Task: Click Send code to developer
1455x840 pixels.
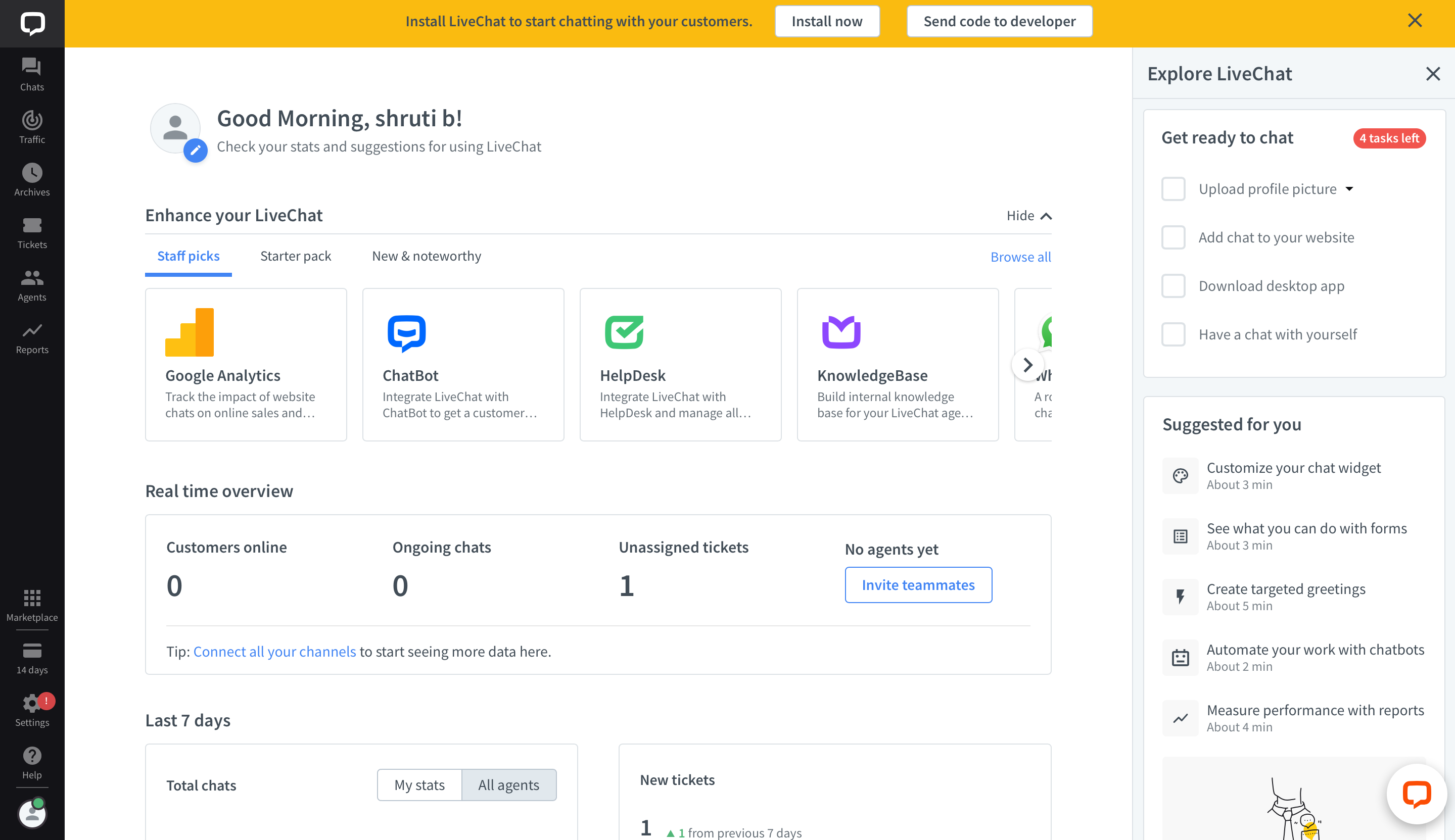Action: pos(999,21)
